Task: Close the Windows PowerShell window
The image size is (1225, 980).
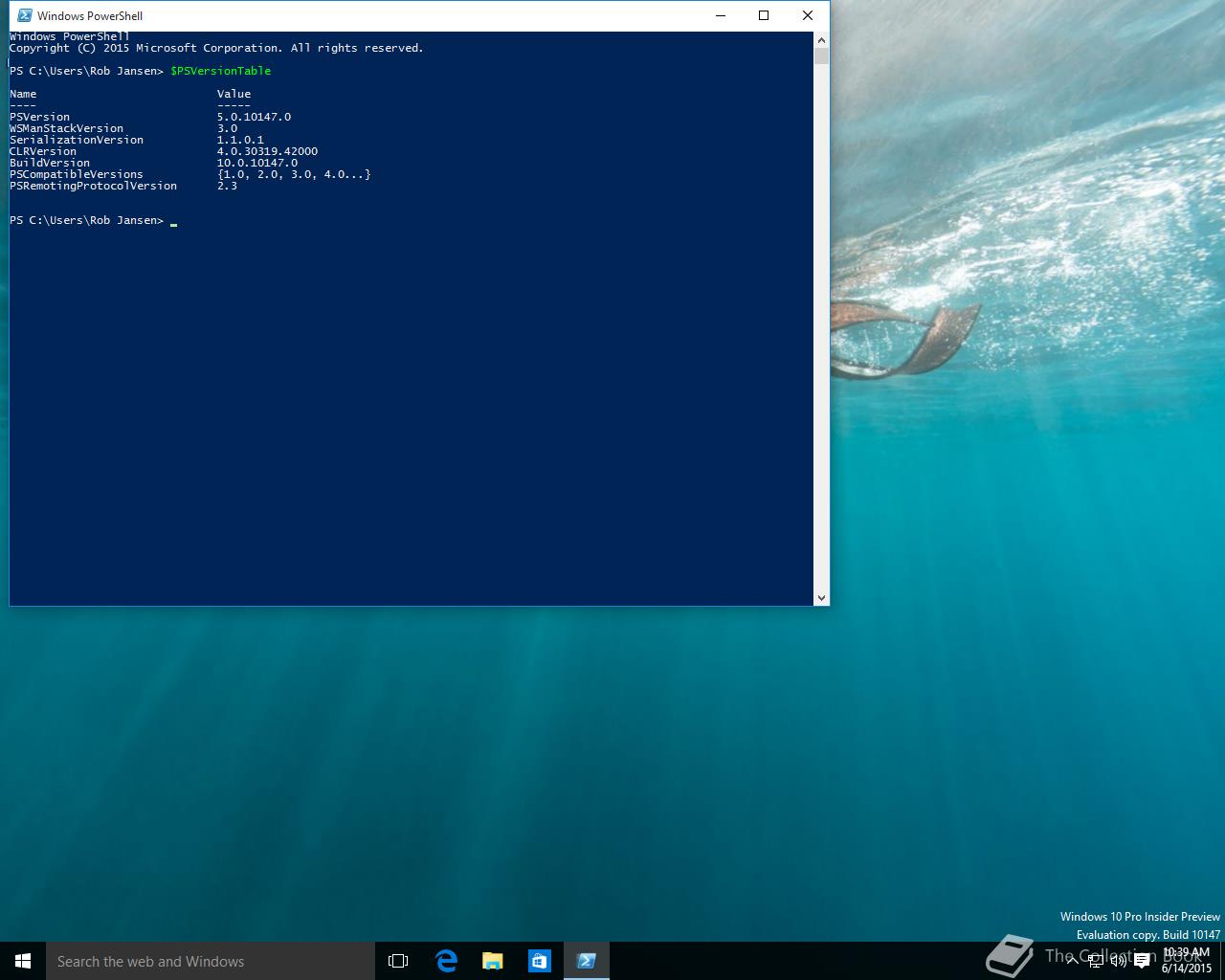Action: (x=808, y=15)
